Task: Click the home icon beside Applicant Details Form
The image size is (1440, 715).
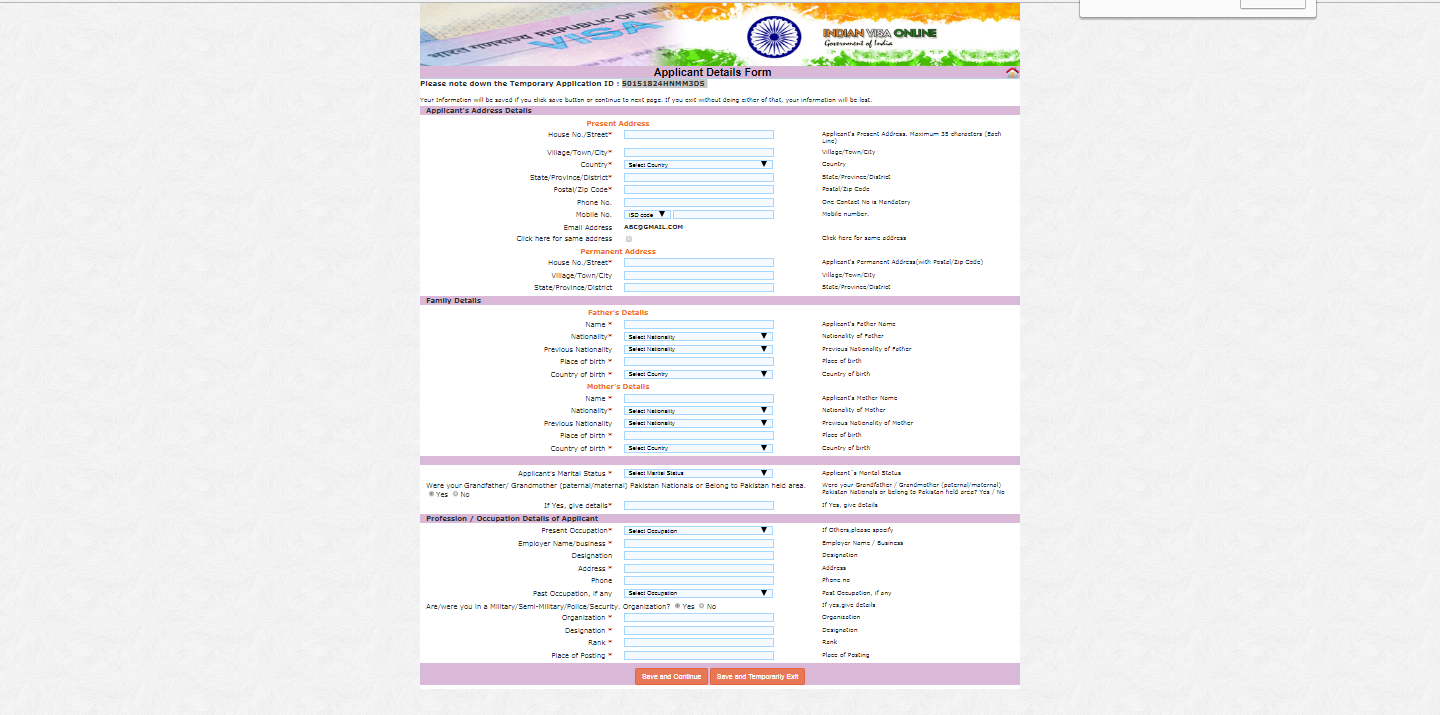Action: click(x=1012, y=72)
